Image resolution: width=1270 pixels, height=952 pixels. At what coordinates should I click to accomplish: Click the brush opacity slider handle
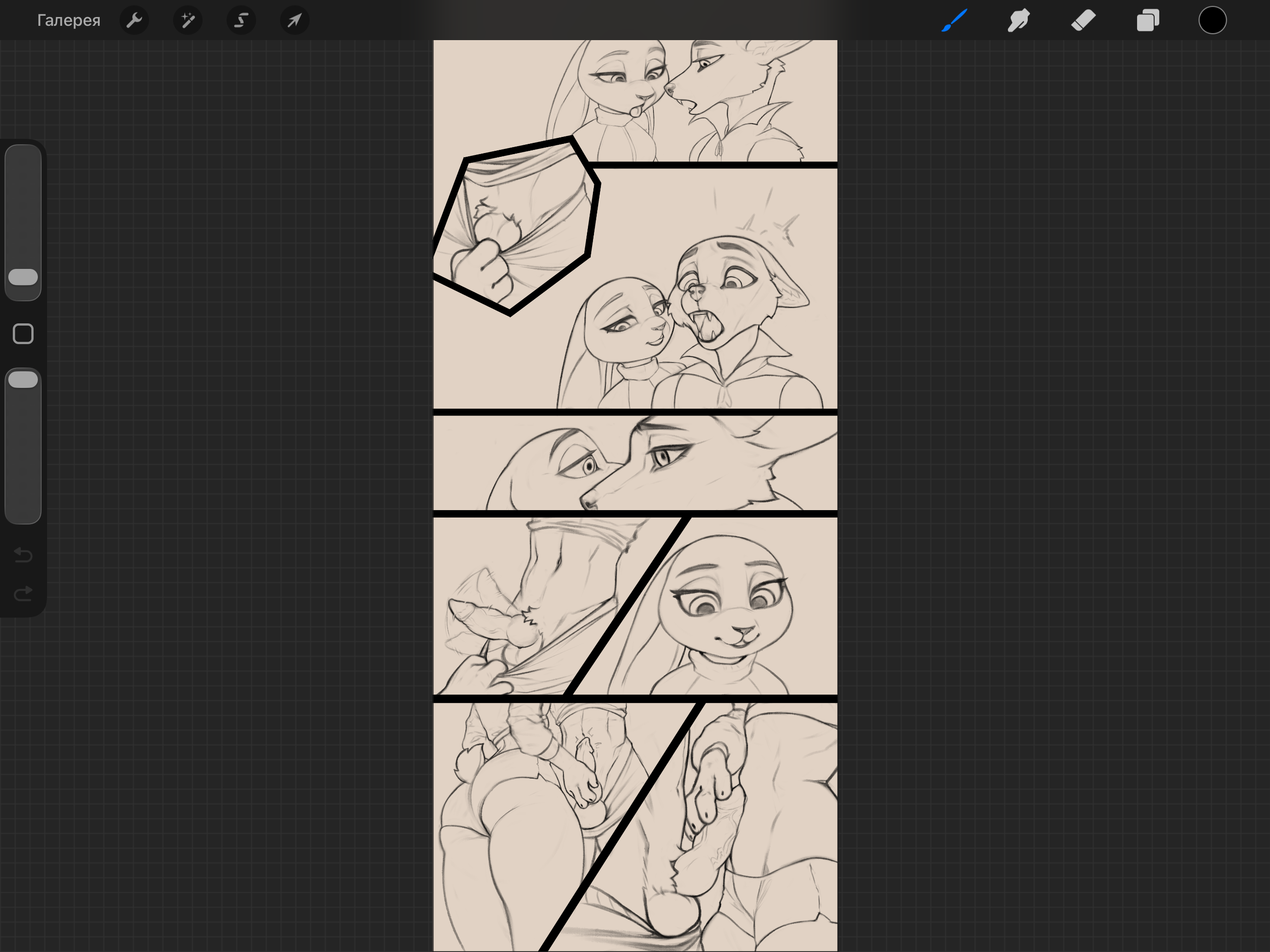pos(23,379)
